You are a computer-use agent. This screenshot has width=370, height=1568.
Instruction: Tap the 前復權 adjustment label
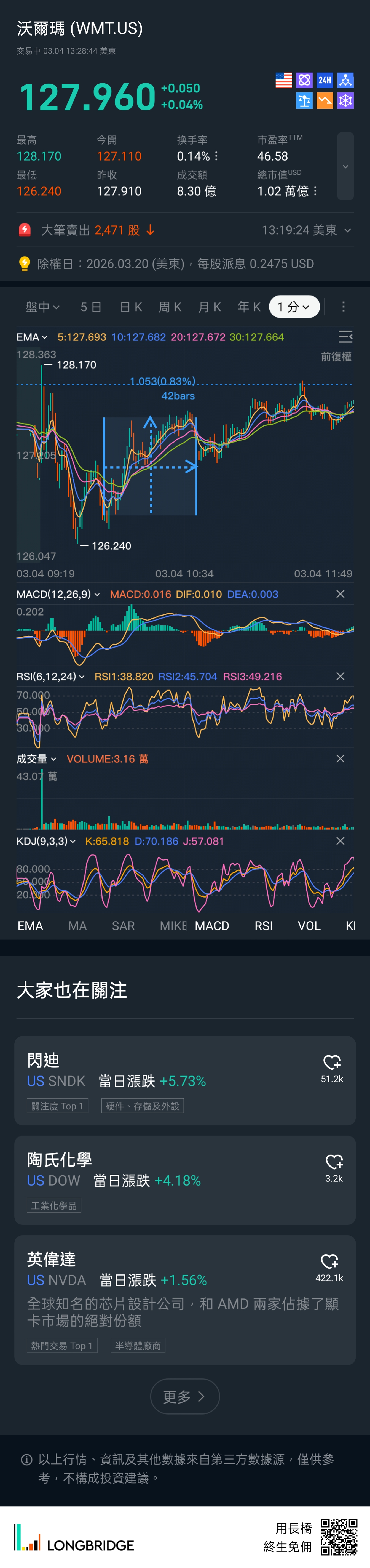coord(336,357)
